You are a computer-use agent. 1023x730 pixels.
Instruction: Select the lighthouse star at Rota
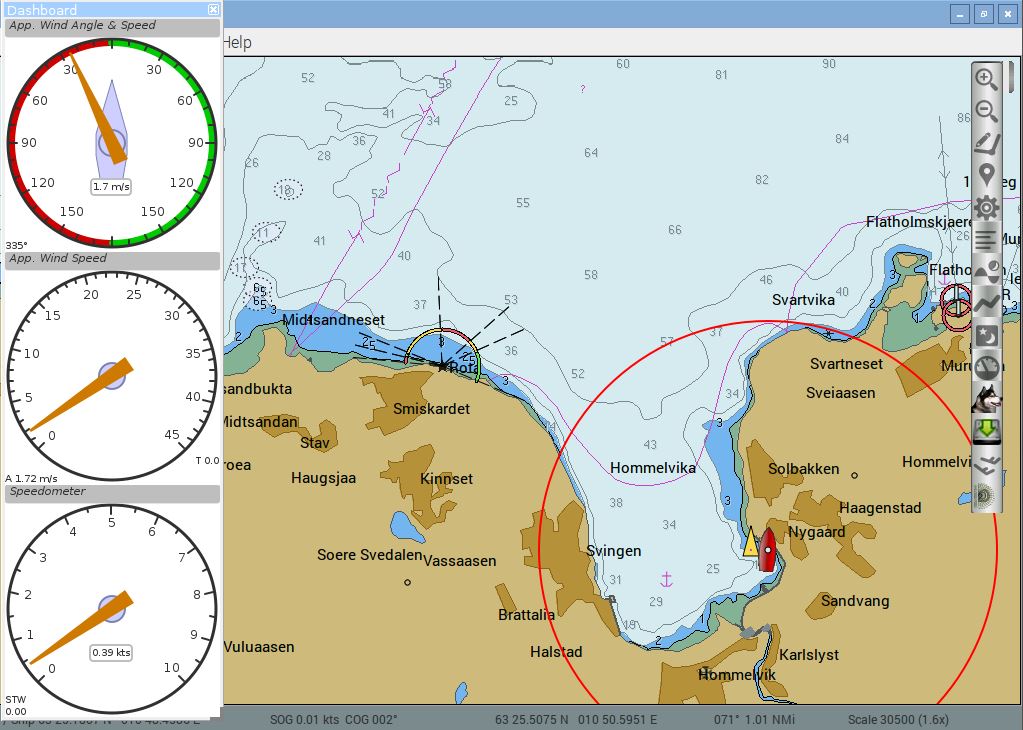click(x=442, y=366)
